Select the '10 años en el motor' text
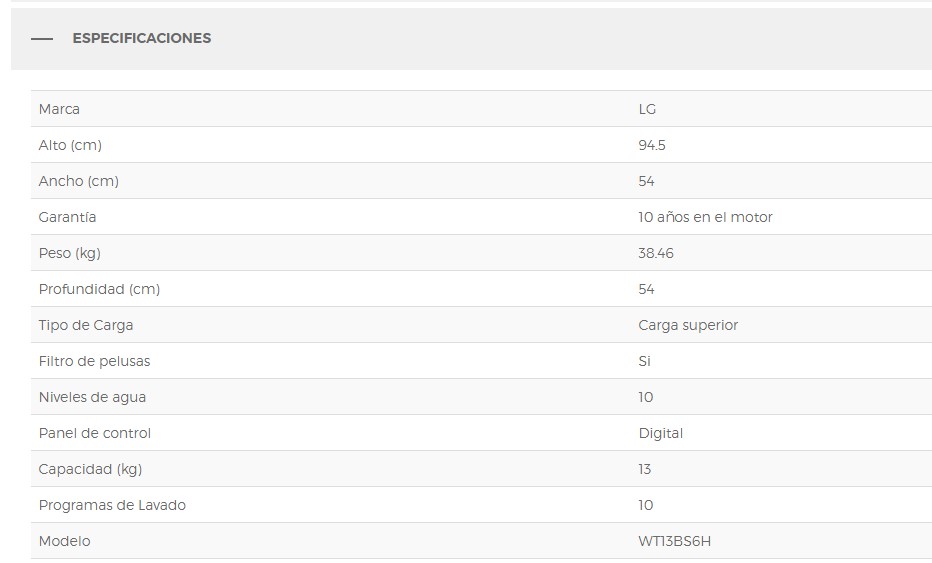The width and height of the screenshot is (932, 563). click(705, 217)
